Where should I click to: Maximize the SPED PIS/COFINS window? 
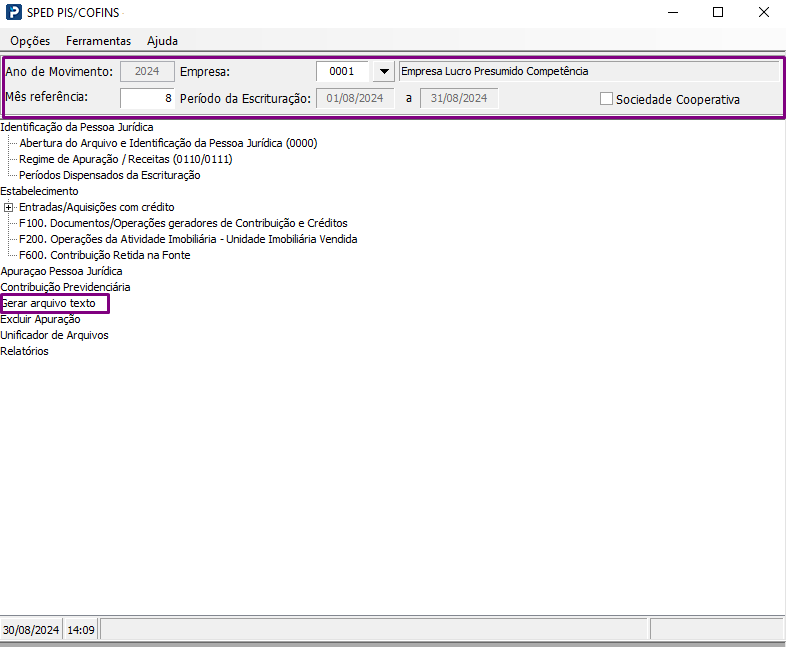(718, 13)
